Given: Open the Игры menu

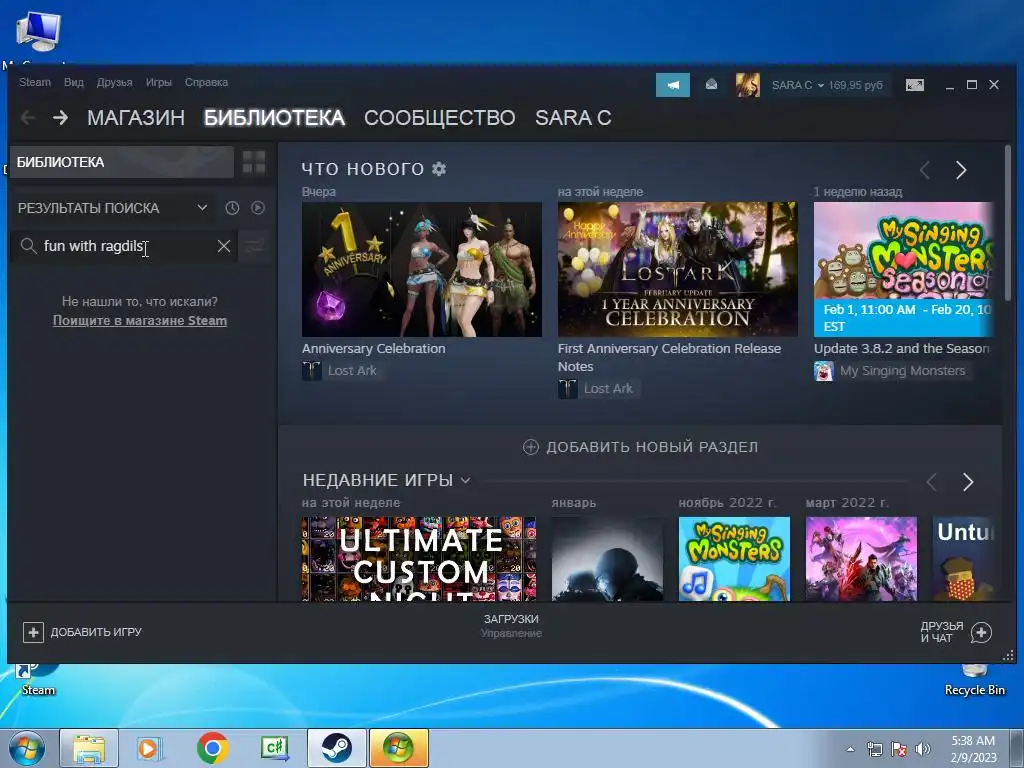Looking at the screenshot, I should pyautogui.click(x=159, y=82).
